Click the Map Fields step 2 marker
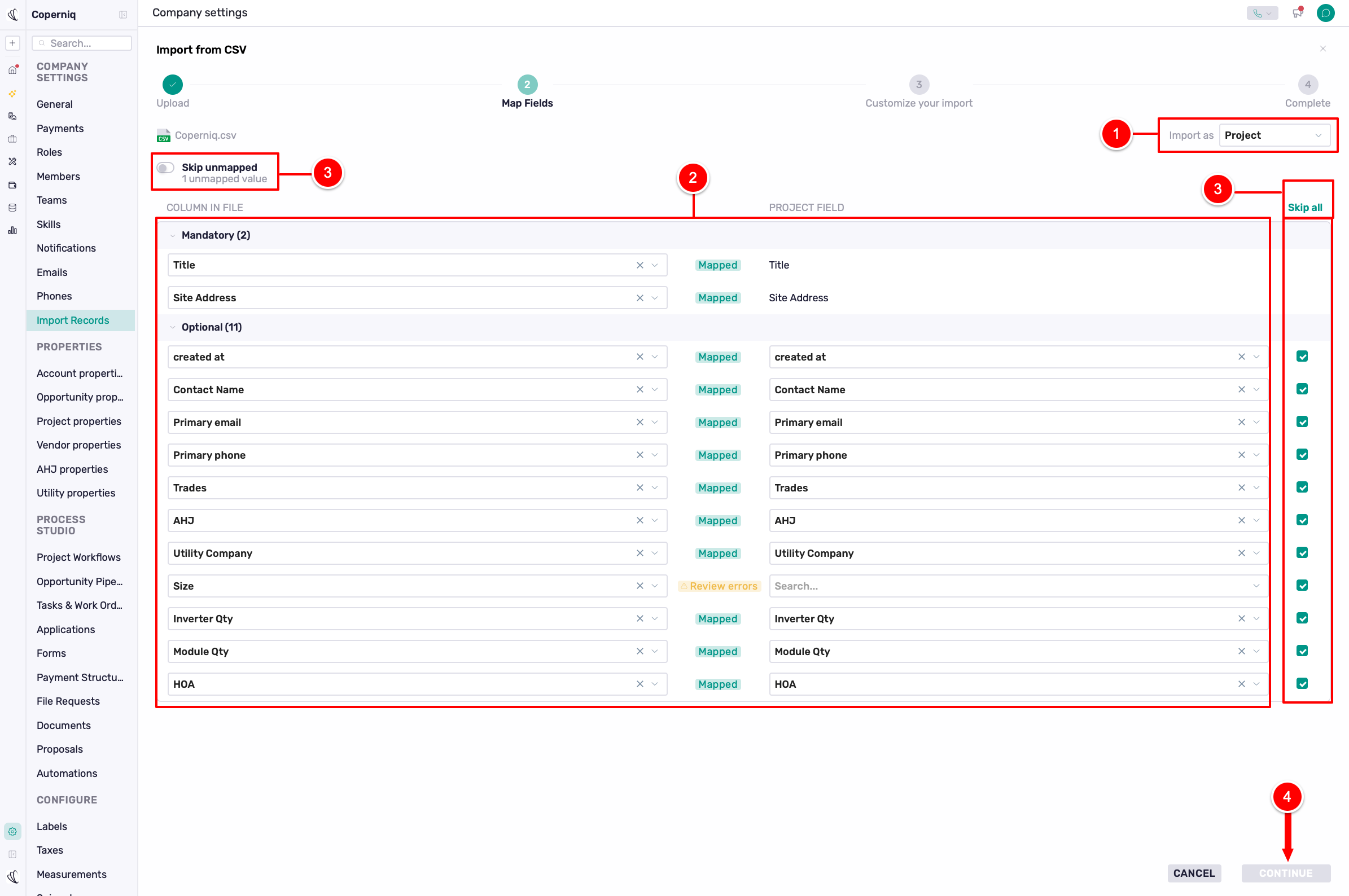 pos(527,85)
